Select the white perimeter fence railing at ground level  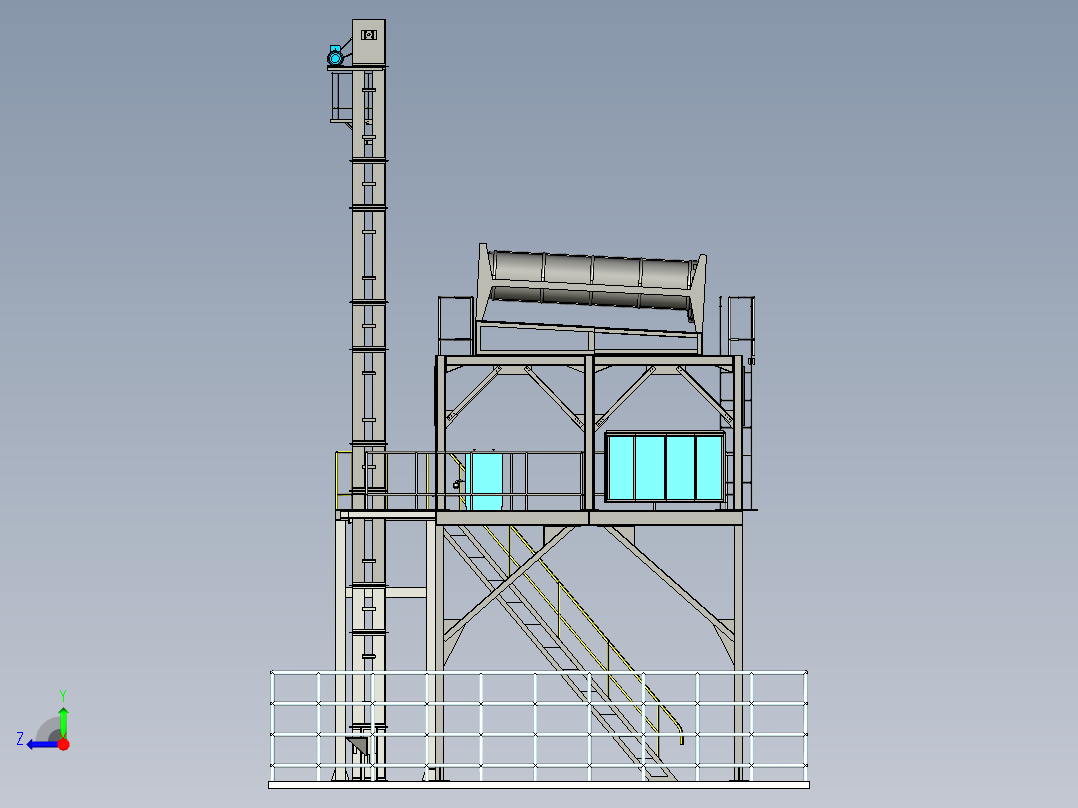[539, 725]
